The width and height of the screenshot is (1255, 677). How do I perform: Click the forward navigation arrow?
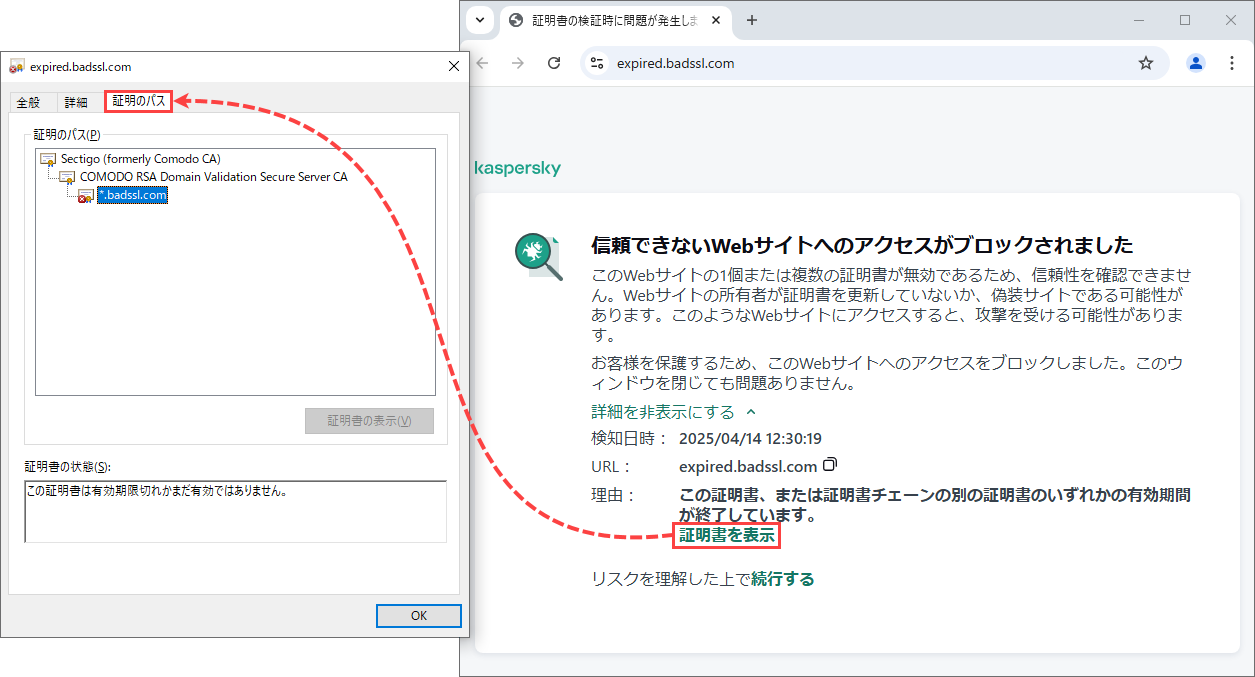click(518, 62)
